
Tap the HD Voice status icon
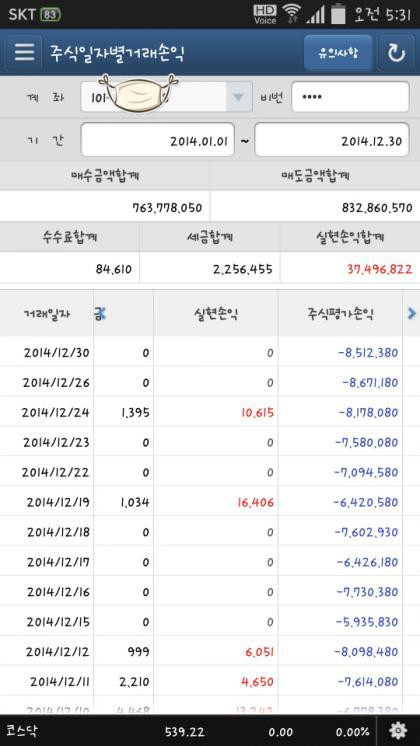coord(265,14)
